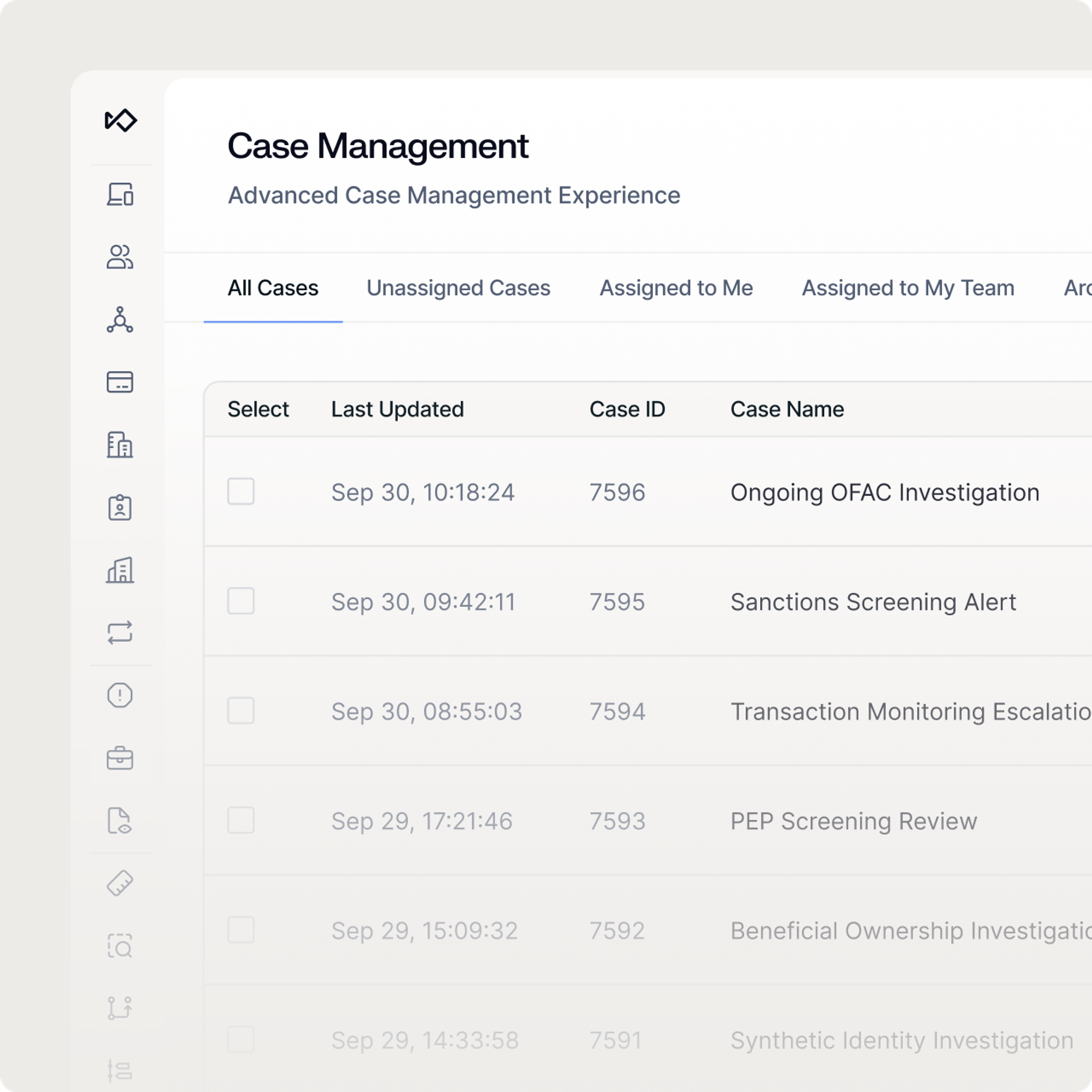The image size is (1092, 1092).
Task: Check the box for case 7592
Action: click(241, 930)
